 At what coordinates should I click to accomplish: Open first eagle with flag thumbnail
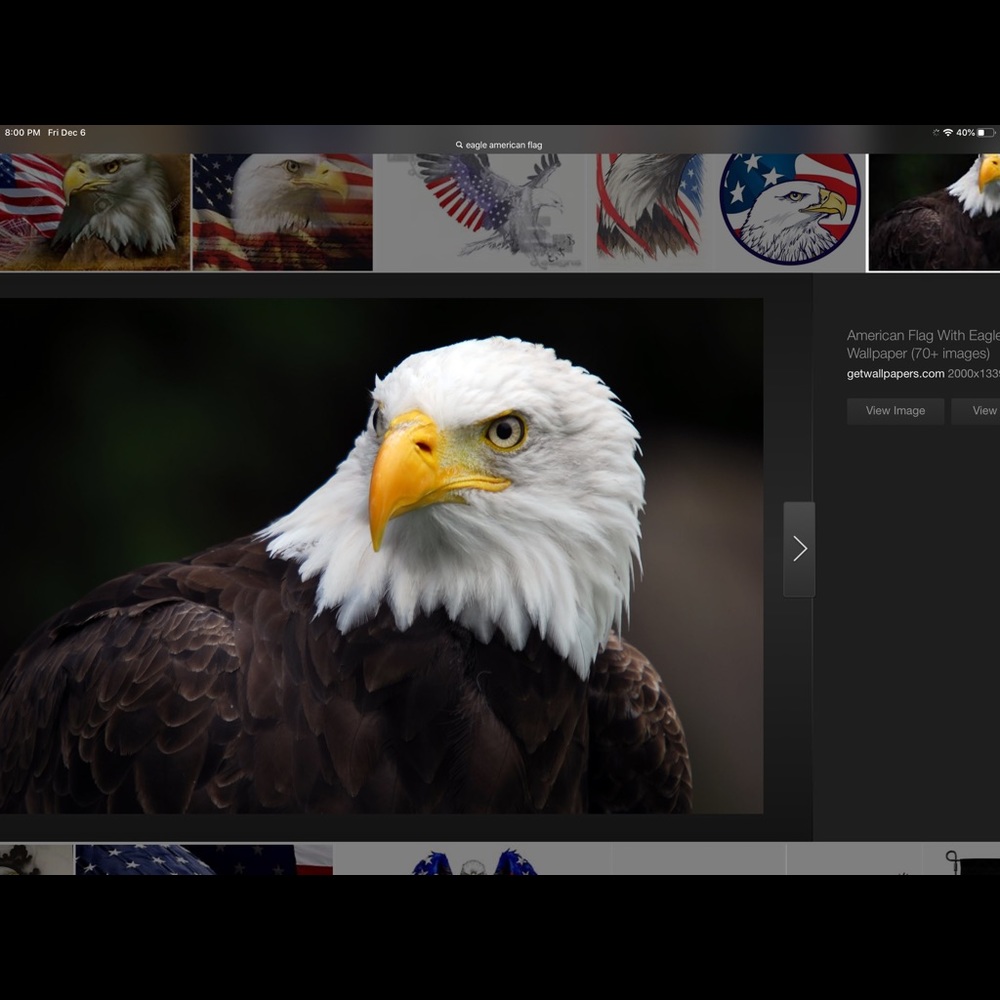(94, 211)
